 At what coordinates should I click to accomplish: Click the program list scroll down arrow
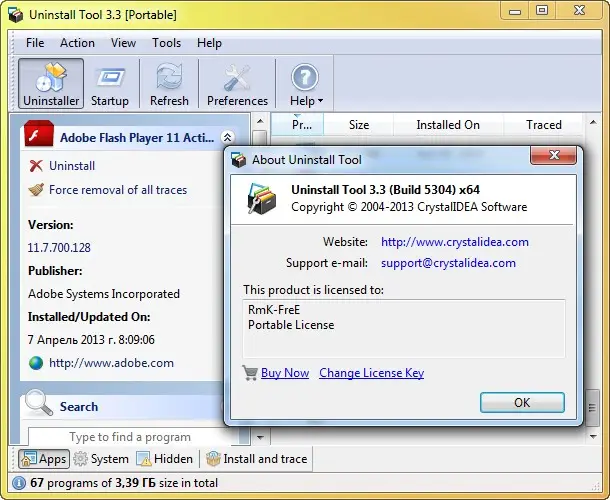pyautogui.click(x=593, y=437)
